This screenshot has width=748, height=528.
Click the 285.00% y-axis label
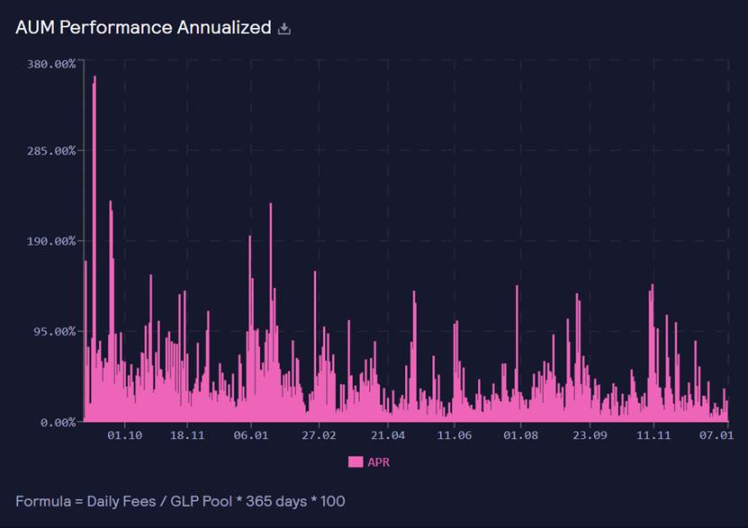(51, 151)
